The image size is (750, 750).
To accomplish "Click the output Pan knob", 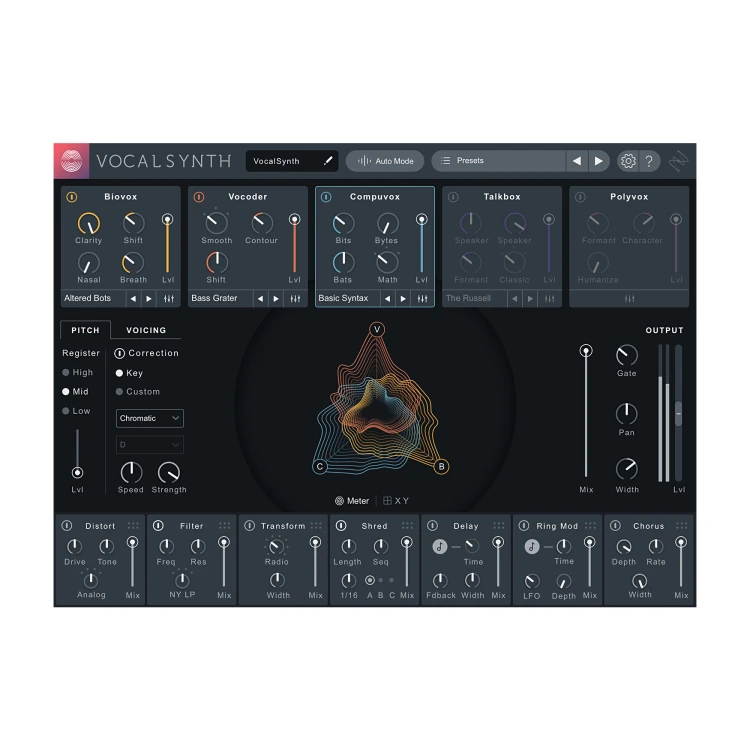I will pos(626,414).
